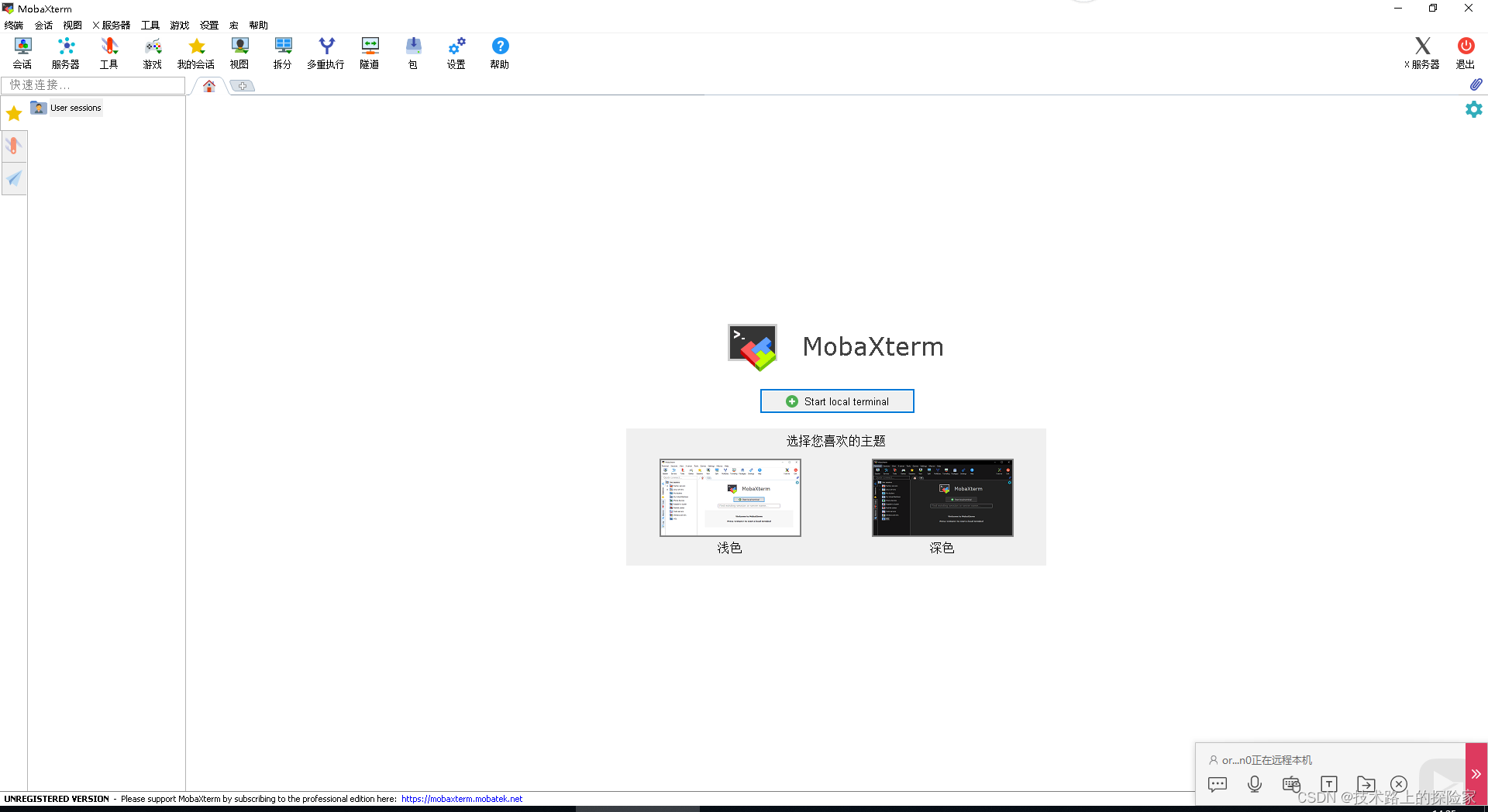Image resolution: width=1488 pixels, height=812 pixels.
Task: Click the MobaXterm logo on welcome page
Action: pos(753,347)
